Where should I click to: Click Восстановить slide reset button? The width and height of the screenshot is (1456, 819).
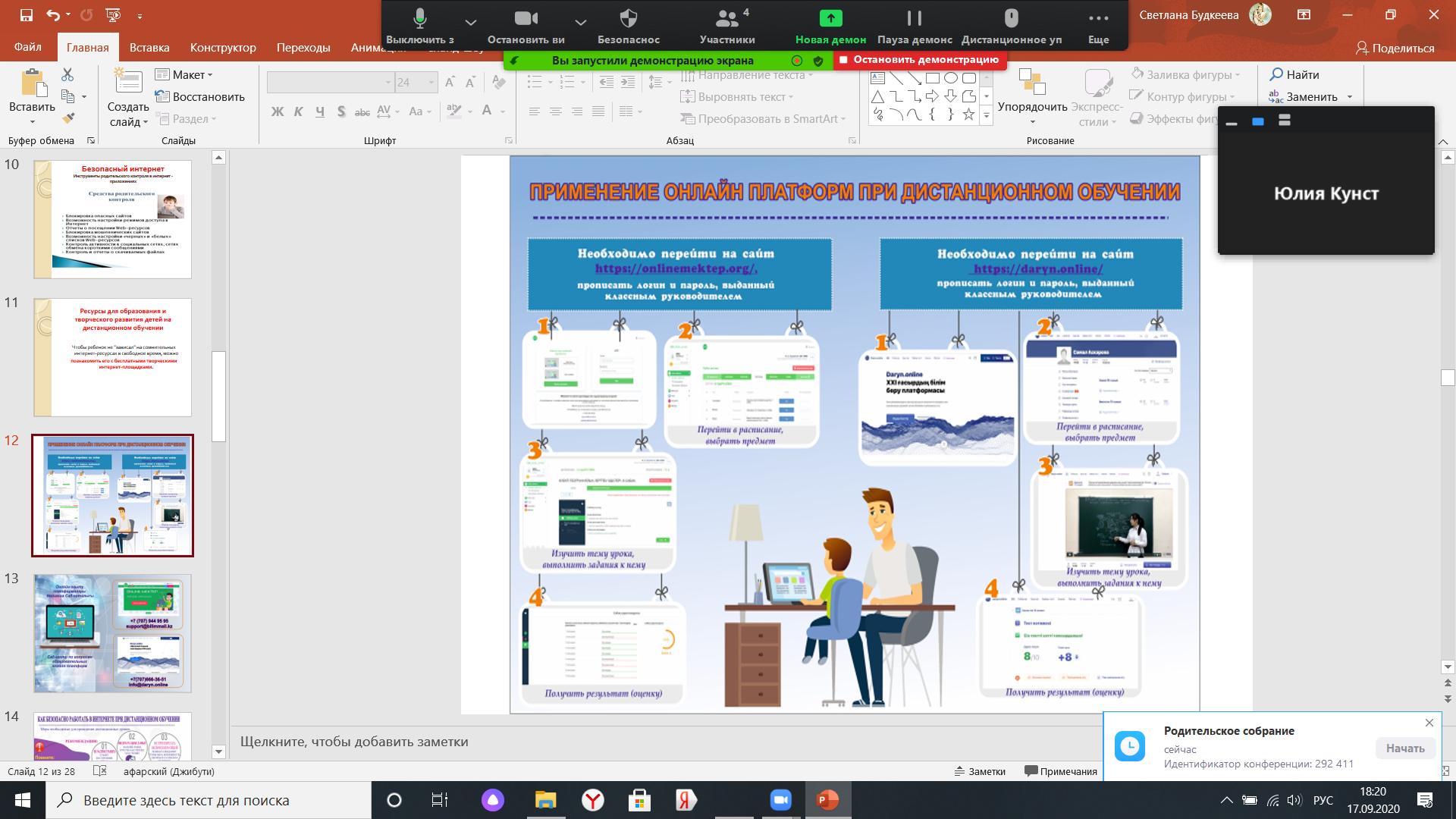click(x=200, y=96)
